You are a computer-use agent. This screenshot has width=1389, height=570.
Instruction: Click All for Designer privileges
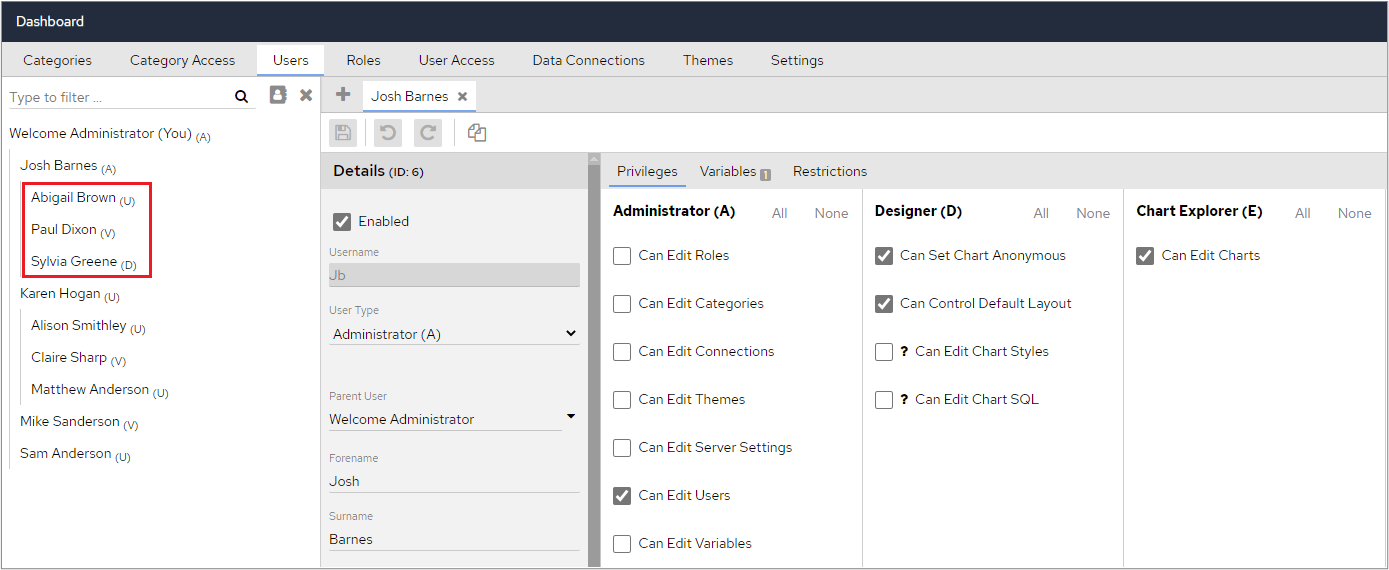coord(1041,213)
